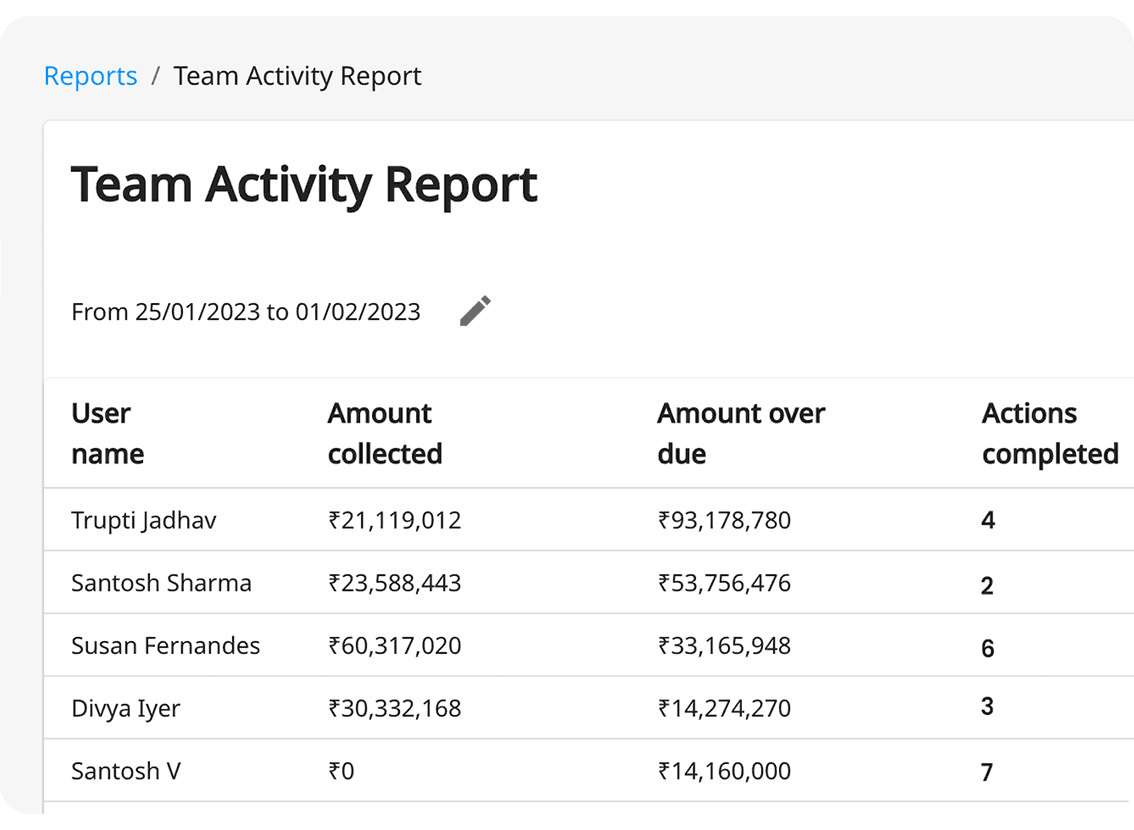Click the ₹21,119,012 collected amount
Viewport: 1134px width, 830px height.
pos(394,520)
